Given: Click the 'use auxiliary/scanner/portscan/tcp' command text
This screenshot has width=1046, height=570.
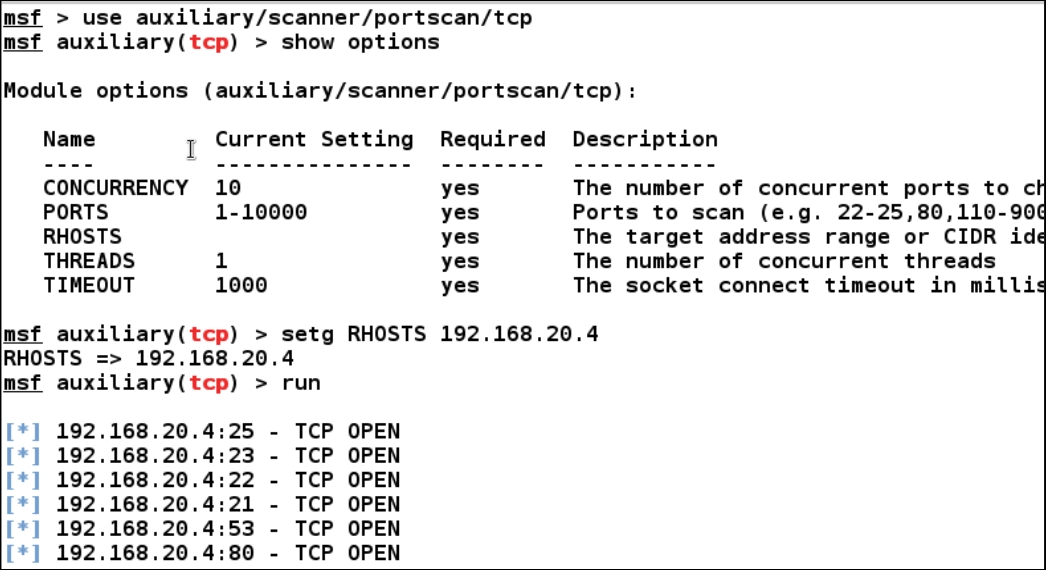Looking at the screenshot, I should [x=308, y=18].
